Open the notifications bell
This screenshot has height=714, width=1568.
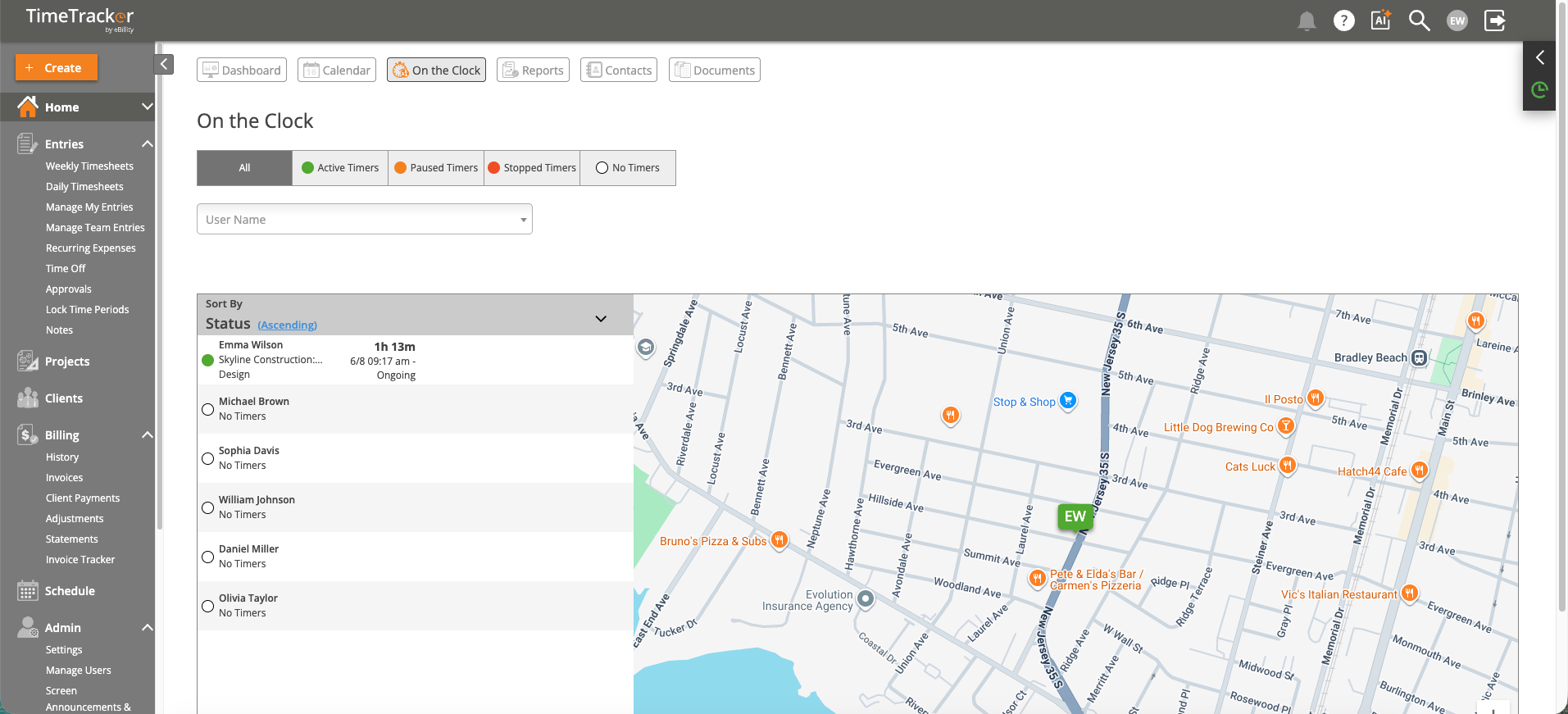1307,21
